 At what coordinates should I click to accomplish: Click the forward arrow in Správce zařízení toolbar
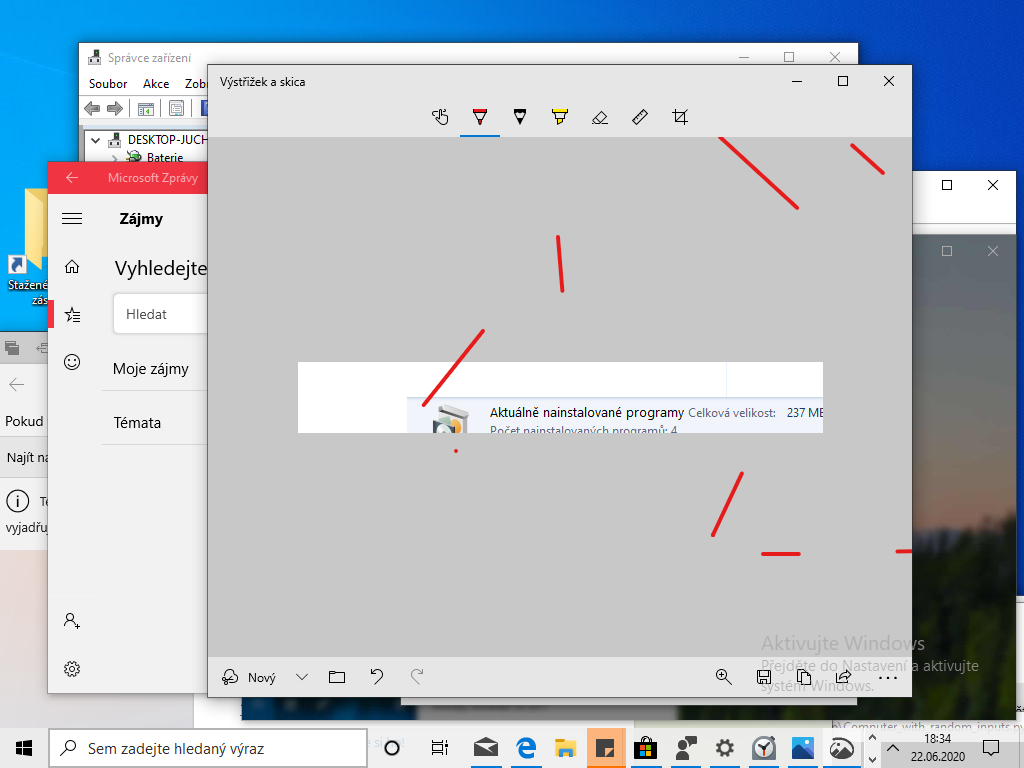[115, 108]
